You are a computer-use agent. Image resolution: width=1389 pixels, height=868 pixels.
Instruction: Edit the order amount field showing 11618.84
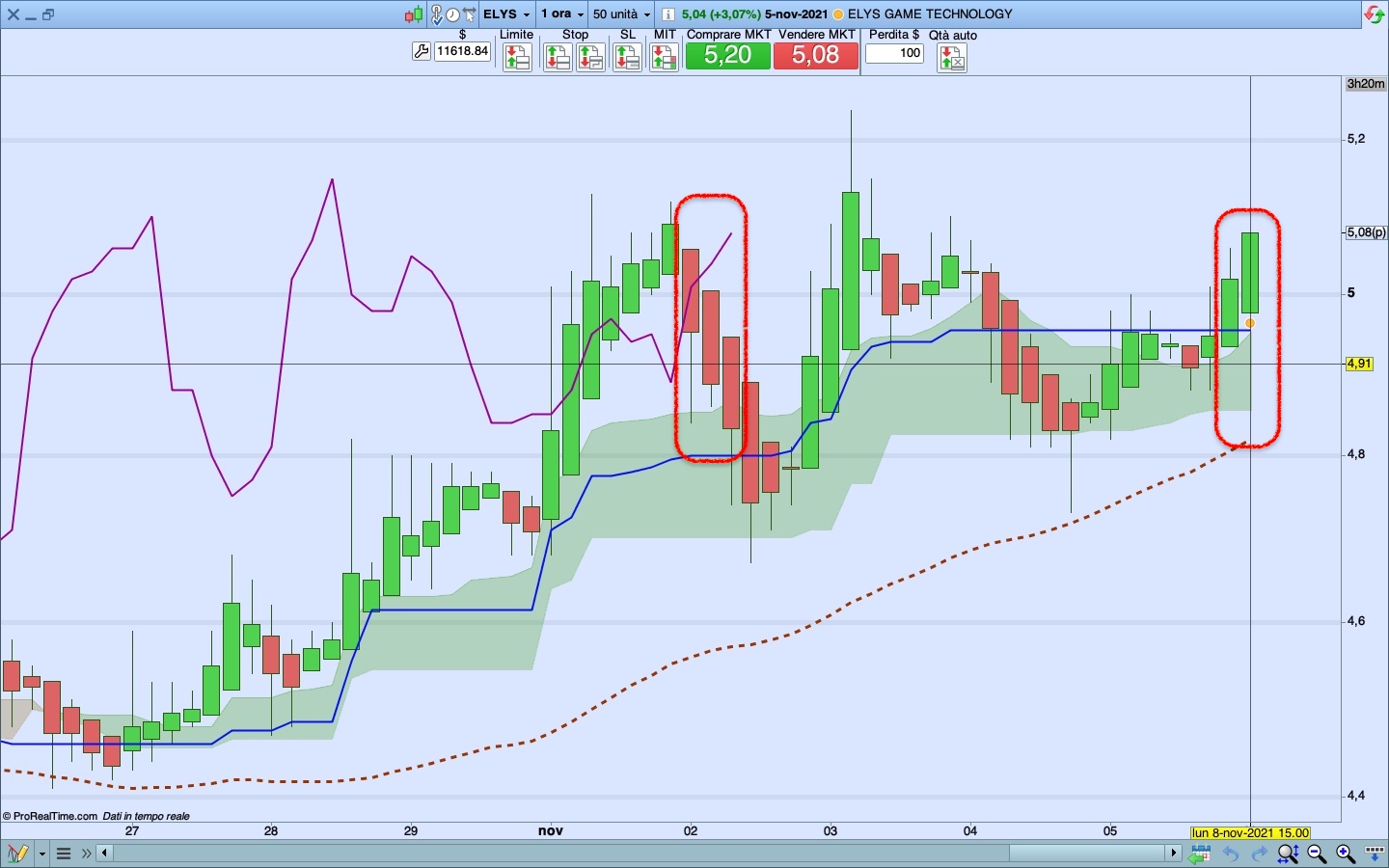coord(463,51)
